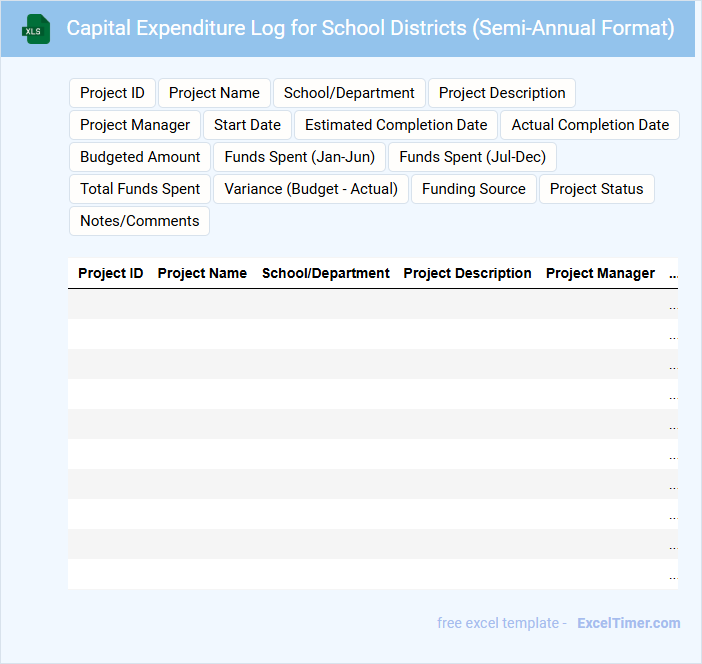Viewport: 702px width, 664px height.
Task: Open the ExcelTimer.com link
Action: 628,623
